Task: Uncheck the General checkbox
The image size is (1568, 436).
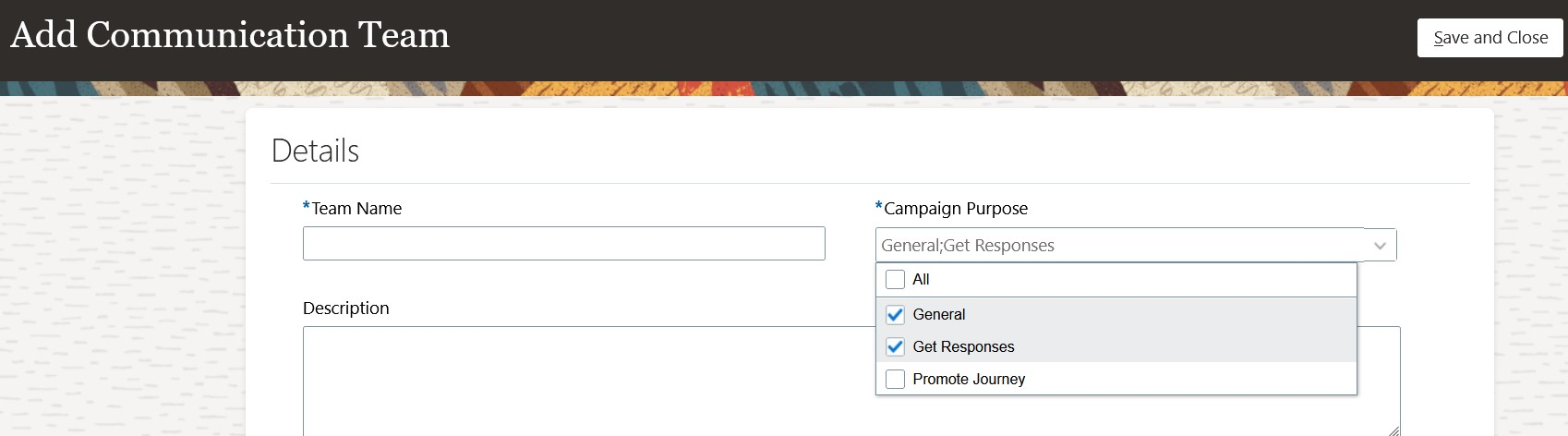Action: pos(895,314)
